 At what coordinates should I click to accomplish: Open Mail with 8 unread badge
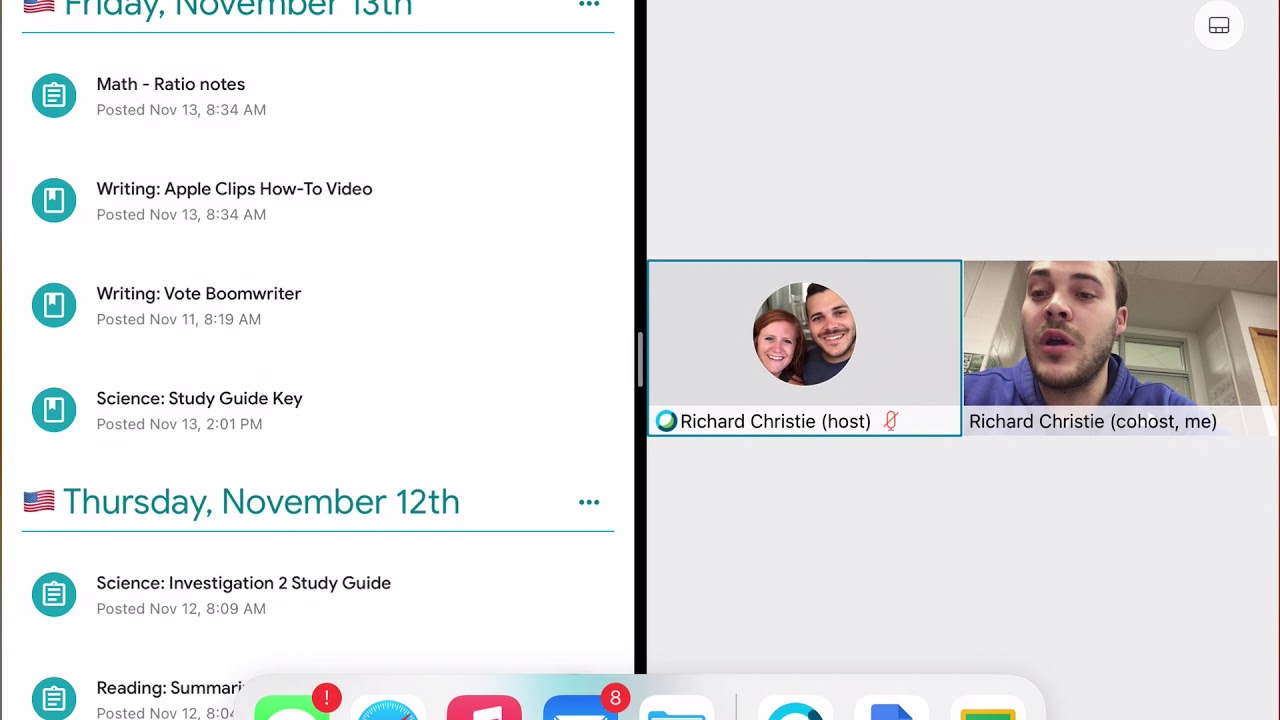(x=582, y=707)
